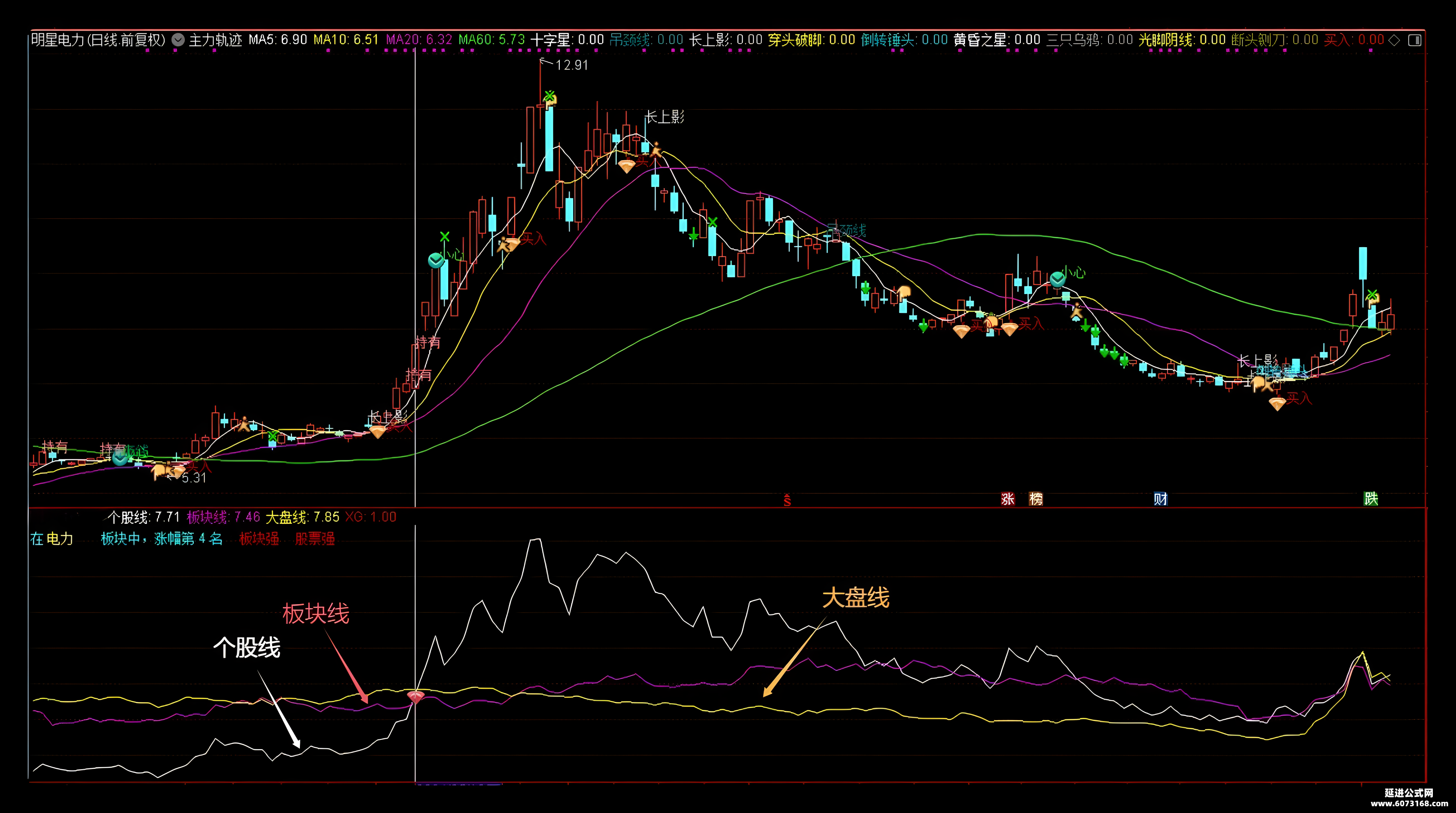The width and height of the screenshot is (1456, 813).
Task: Click the buy diamond below 买入 at far right
Action: pyautogui.click(x=1277, y=403)
